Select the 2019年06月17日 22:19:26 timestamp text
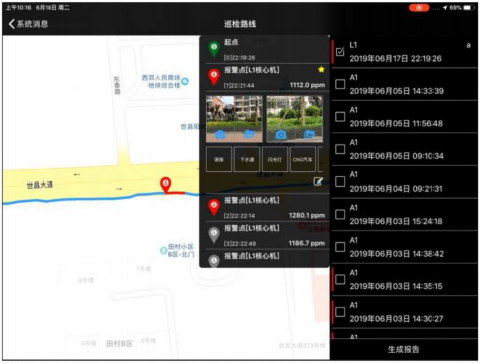 395,59
